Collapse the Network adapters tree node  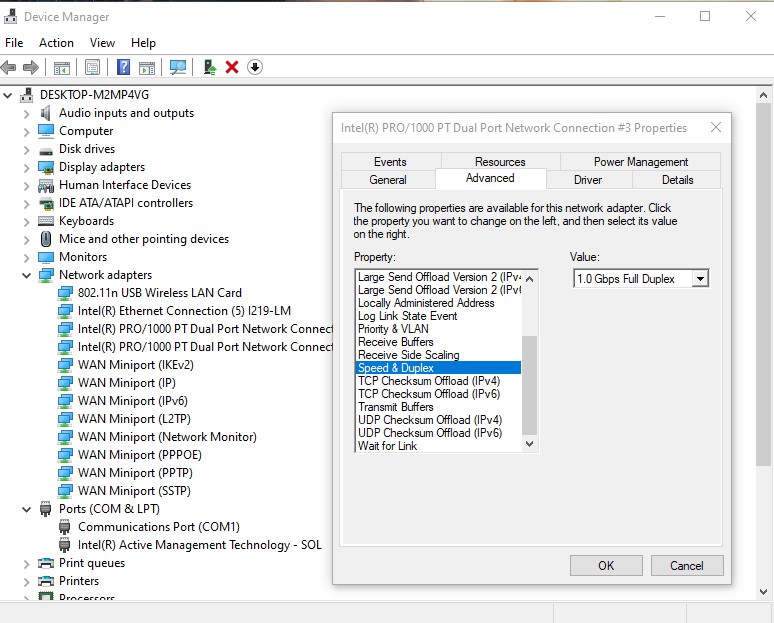[x=27, y=275]
